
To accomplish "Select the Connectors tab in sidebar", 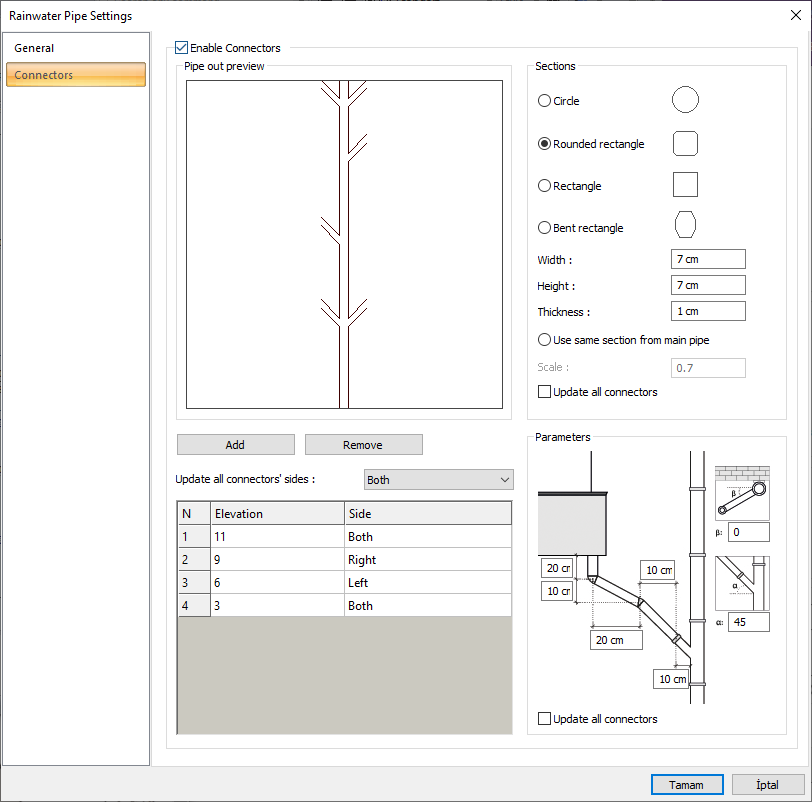I will 76,75.
